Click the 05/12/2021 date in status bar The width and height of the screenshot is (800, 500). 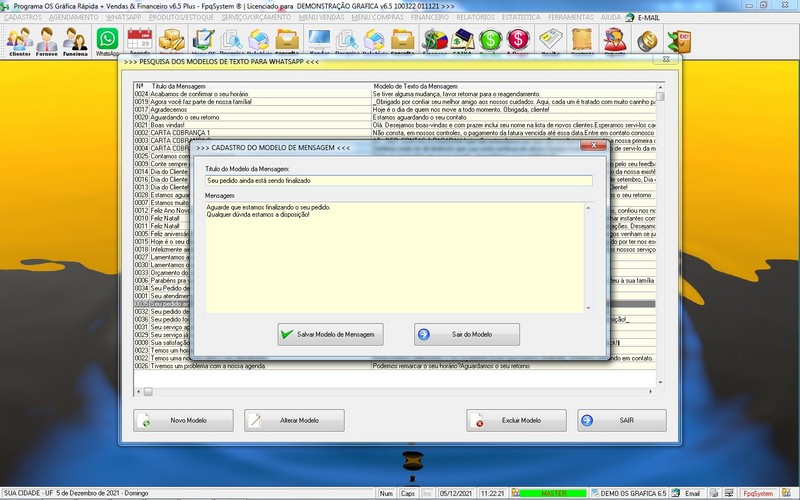pyautogui.click(x=456, y=493)
